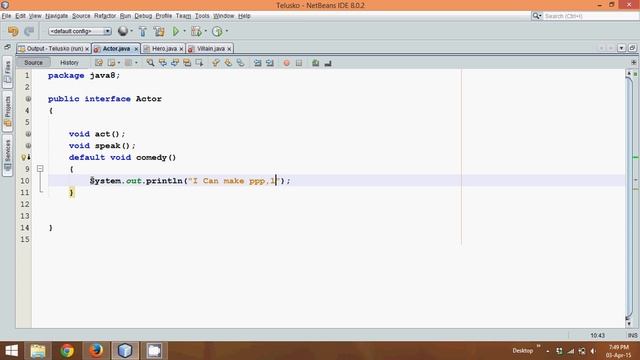The height and width of the screenshot is (360, 640).
Task: Switch editor to History view
Action: (x=69, y=62)
